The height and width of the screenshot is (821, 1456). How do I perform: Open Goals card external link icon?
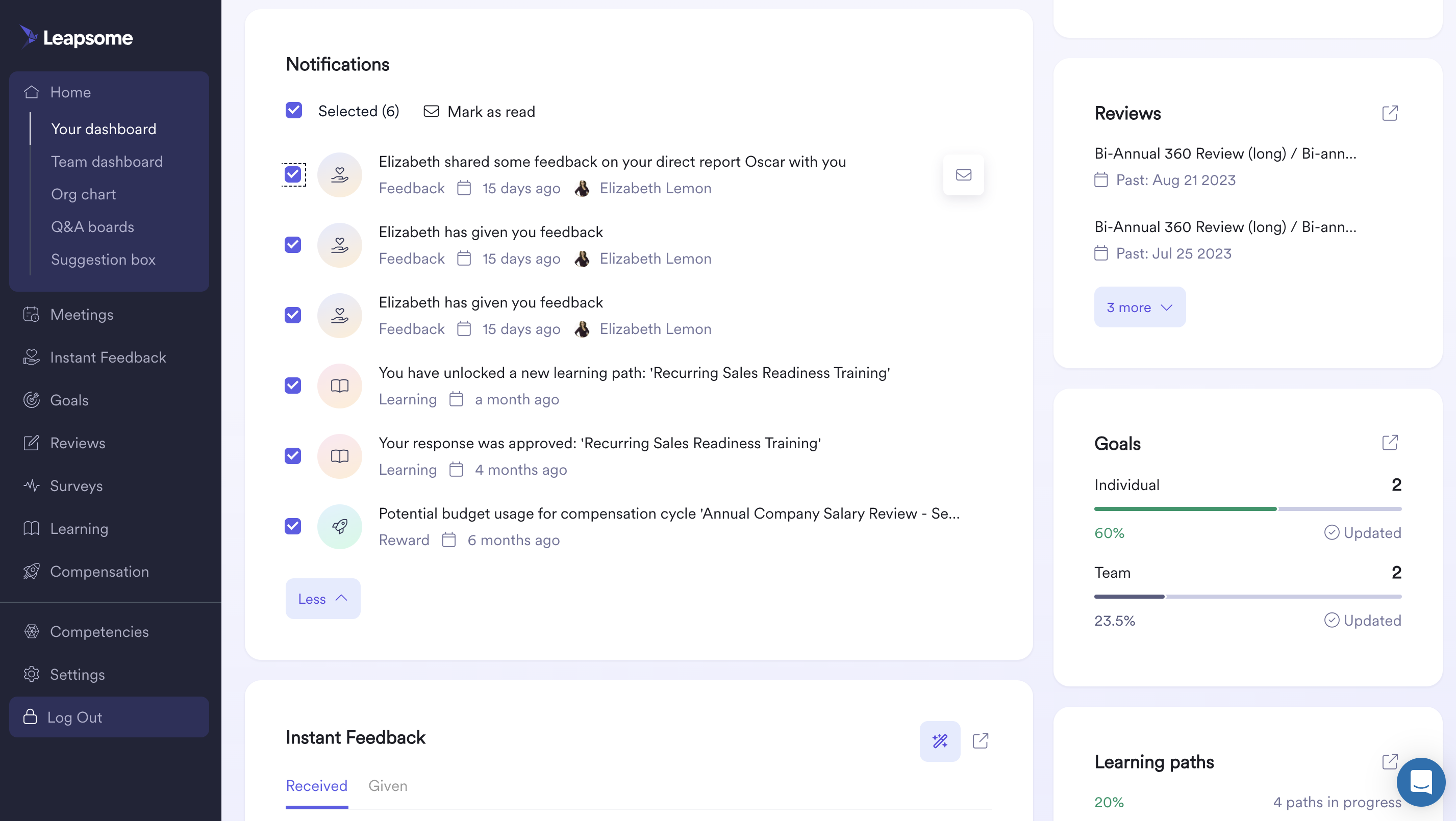pos(1390,443)
